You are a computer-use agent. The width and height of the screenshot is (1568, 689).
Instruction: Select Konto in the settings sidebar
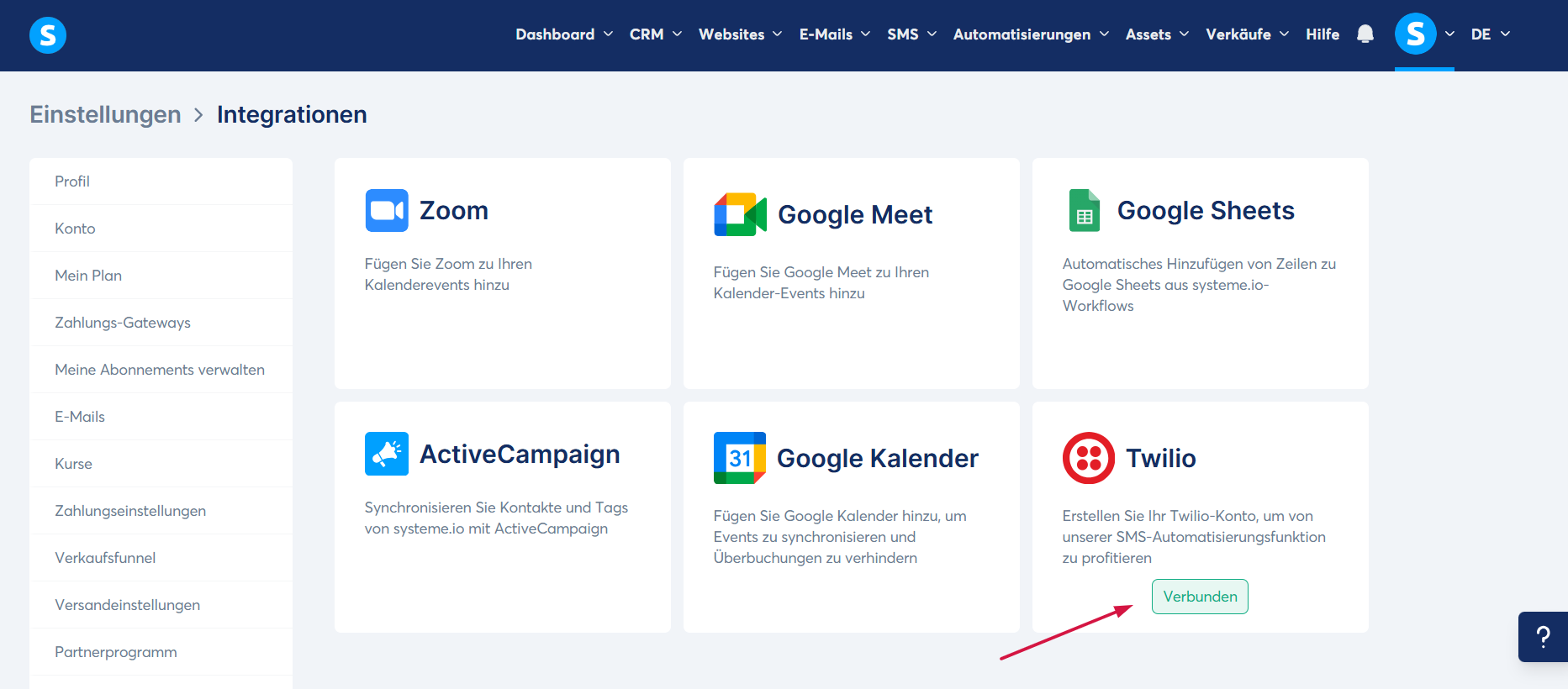[161, 229]
